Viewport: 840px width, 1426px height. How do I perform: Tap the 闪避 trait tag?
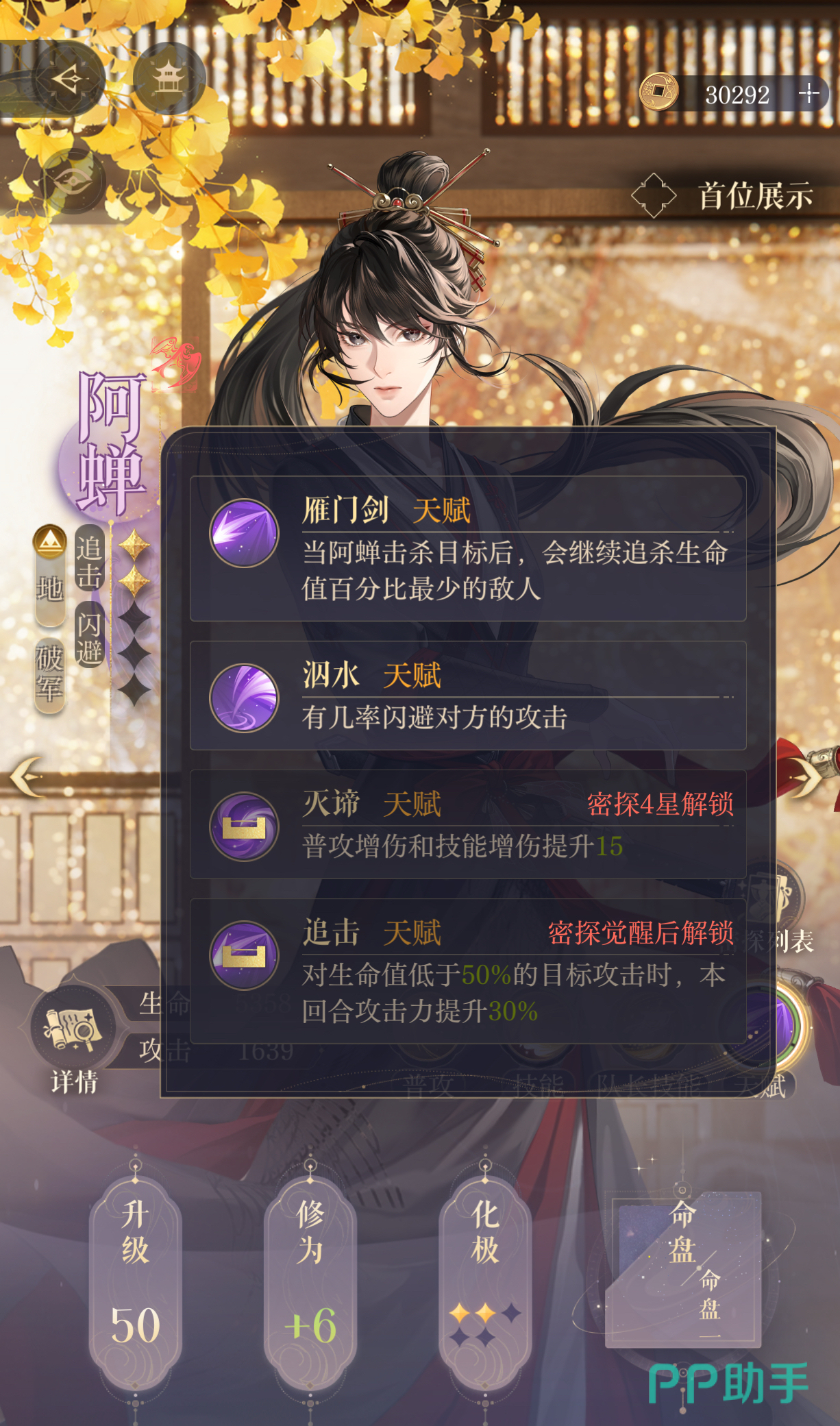tap(90, 636)
